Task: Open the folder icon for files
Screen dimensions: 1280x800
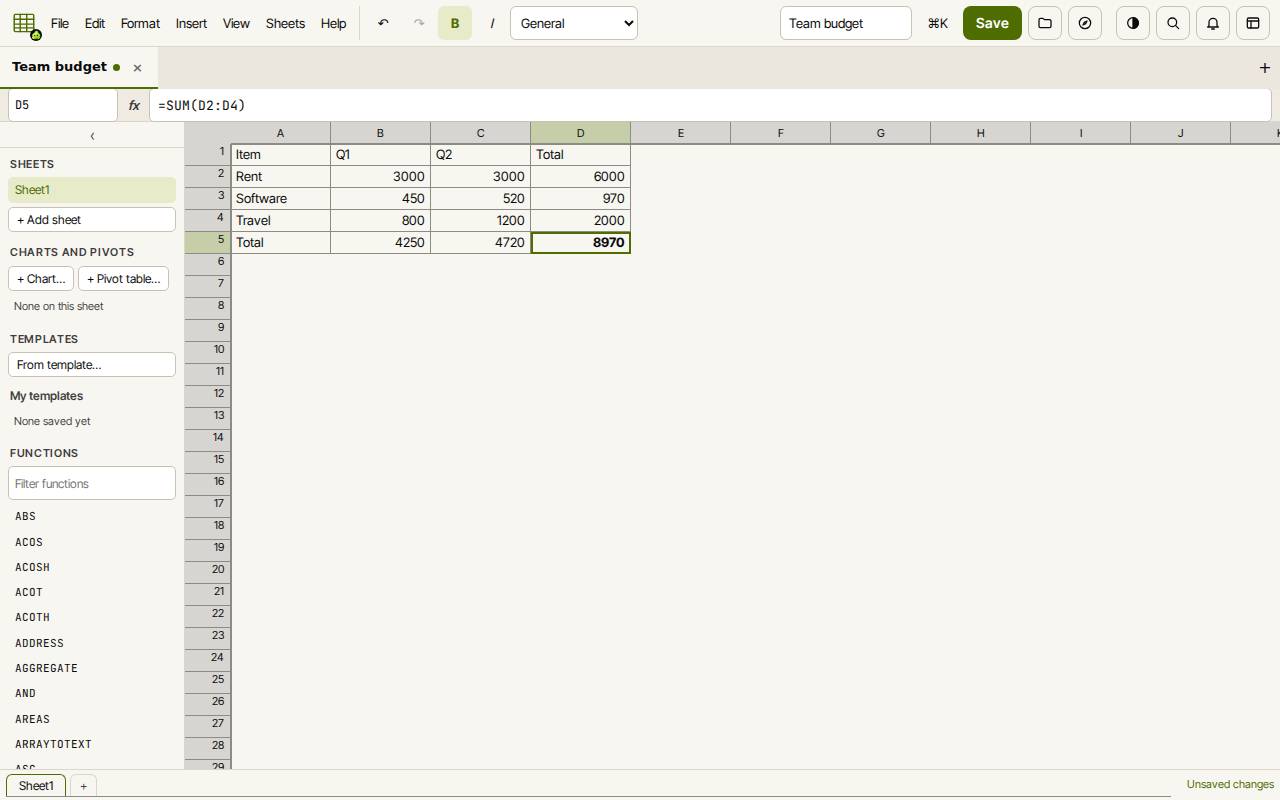Action: pyautogui.click(x=1045, y=23)
